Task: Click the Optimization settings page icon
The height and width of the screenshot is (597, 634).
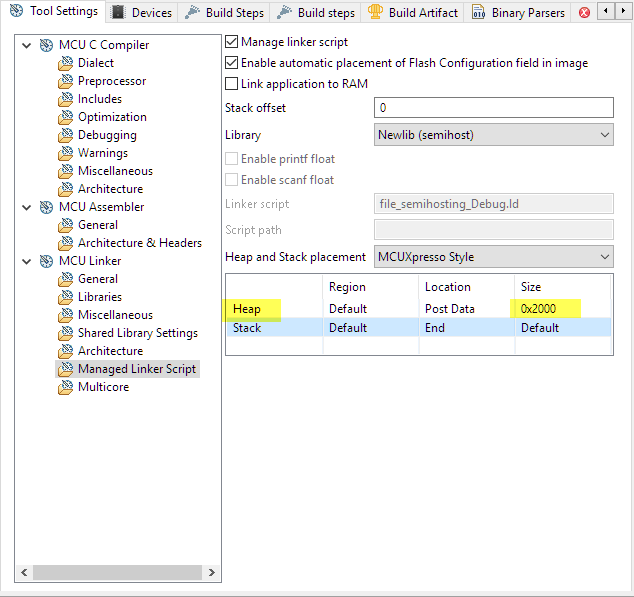Action: (66, 117)
